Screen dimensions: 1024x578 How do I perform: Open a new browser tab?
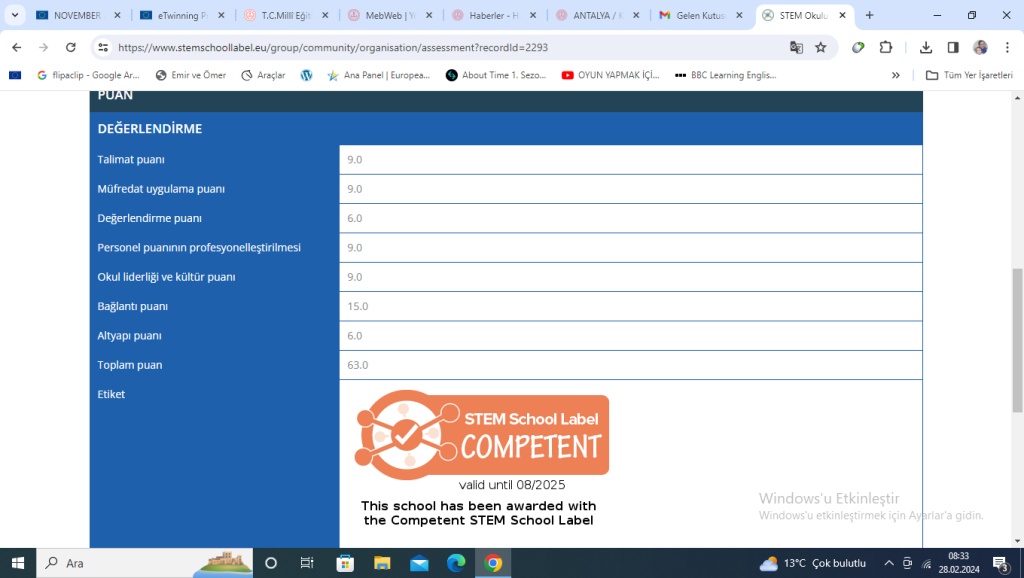click(869, 15)
